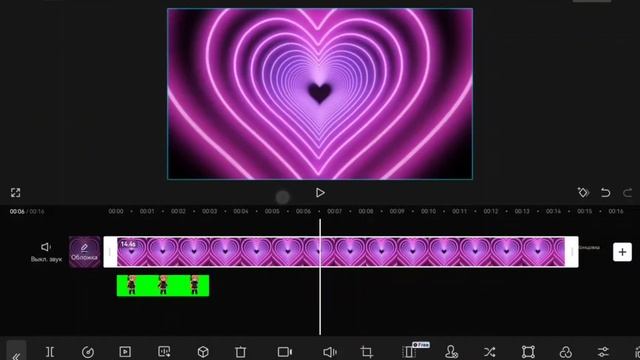Add a new clip with the plus button
The width and height of the screenshot is (640, 360).
(622, 252)
